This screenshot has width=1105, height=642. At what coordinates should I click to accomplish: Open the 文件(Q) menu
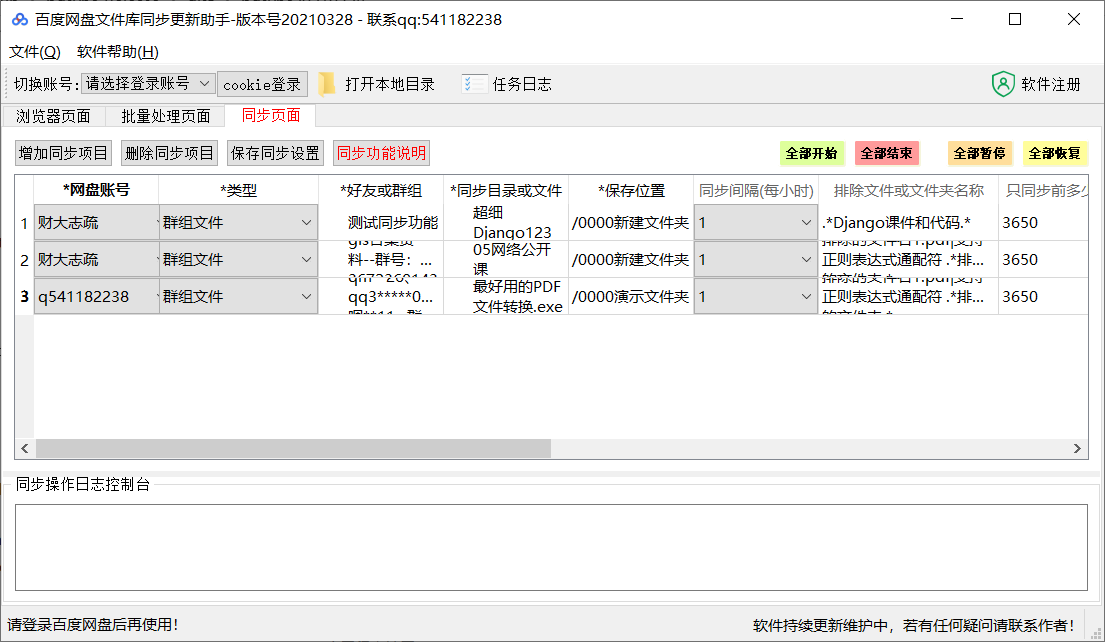point(34,51)
